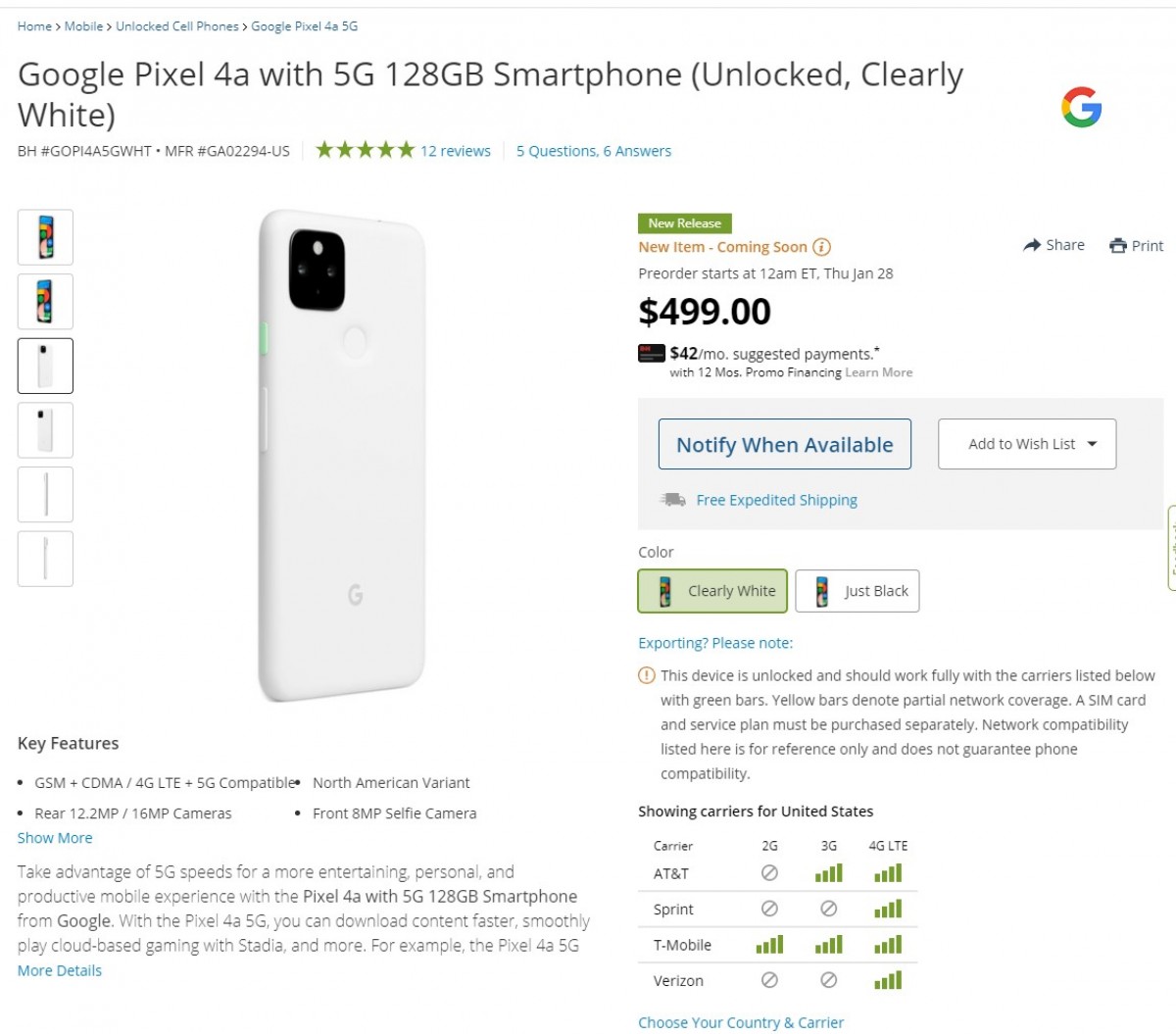Select the first product thumbnail in the gallery

point(45,236)
